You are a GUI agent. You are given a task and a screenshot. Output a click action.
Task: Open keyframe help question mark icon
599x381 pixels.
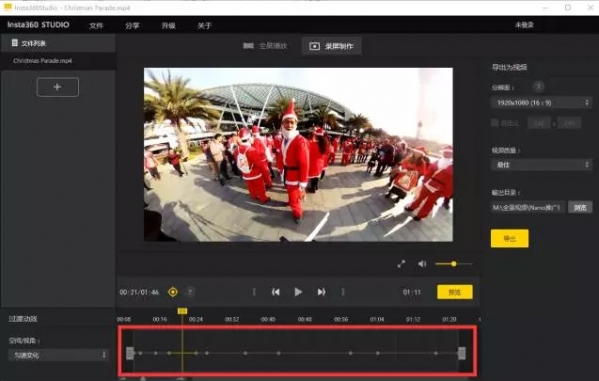tap(190, 292)
